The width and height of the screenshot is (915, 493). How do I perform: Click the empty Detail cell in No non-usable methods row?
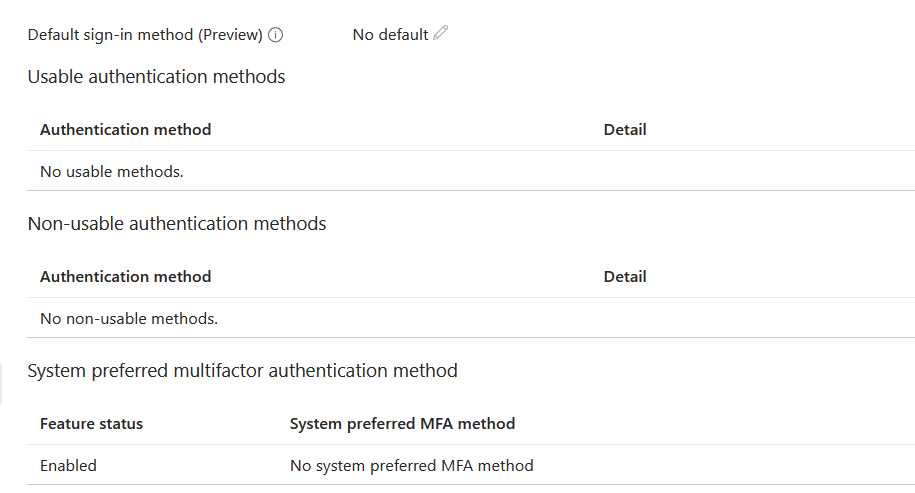click(x=753, y=318)
